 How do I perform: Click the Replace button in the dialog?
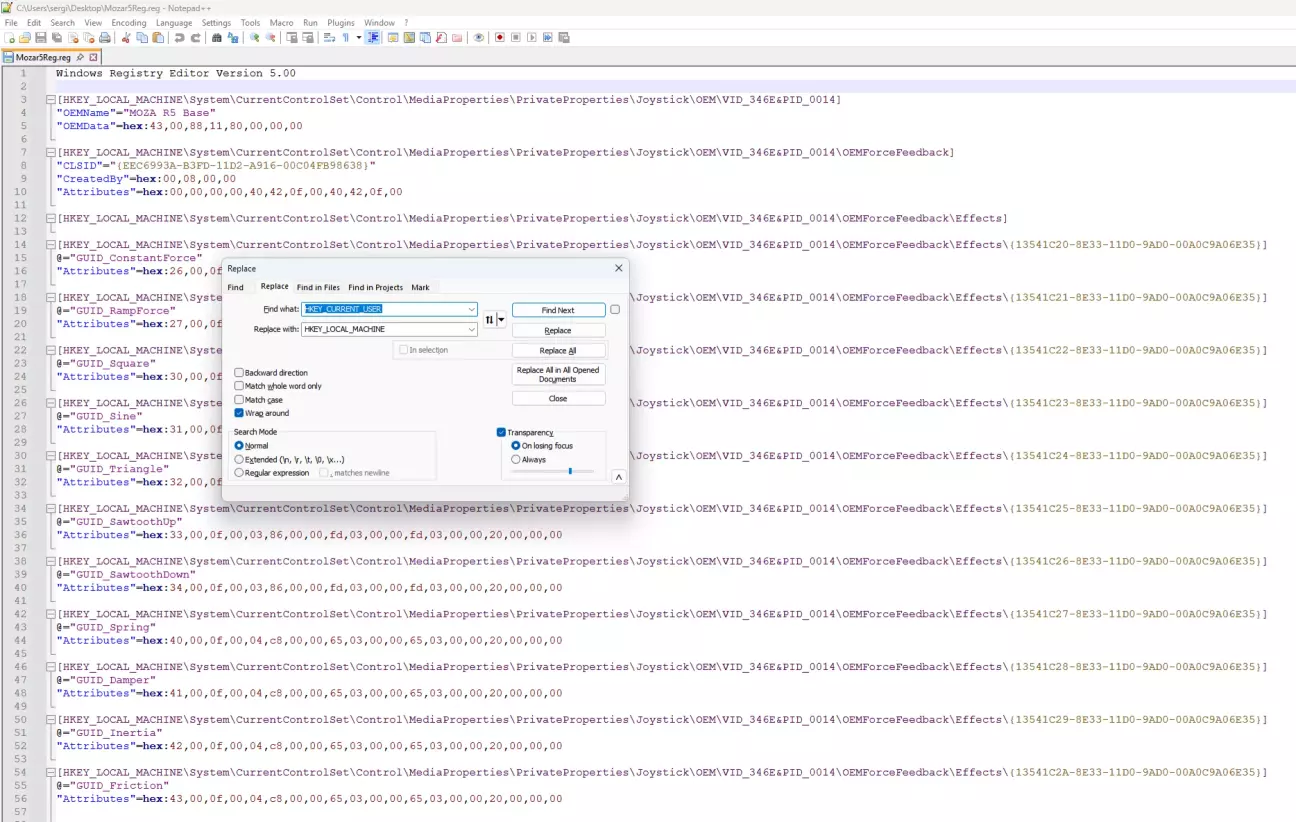tap(558, 330)
